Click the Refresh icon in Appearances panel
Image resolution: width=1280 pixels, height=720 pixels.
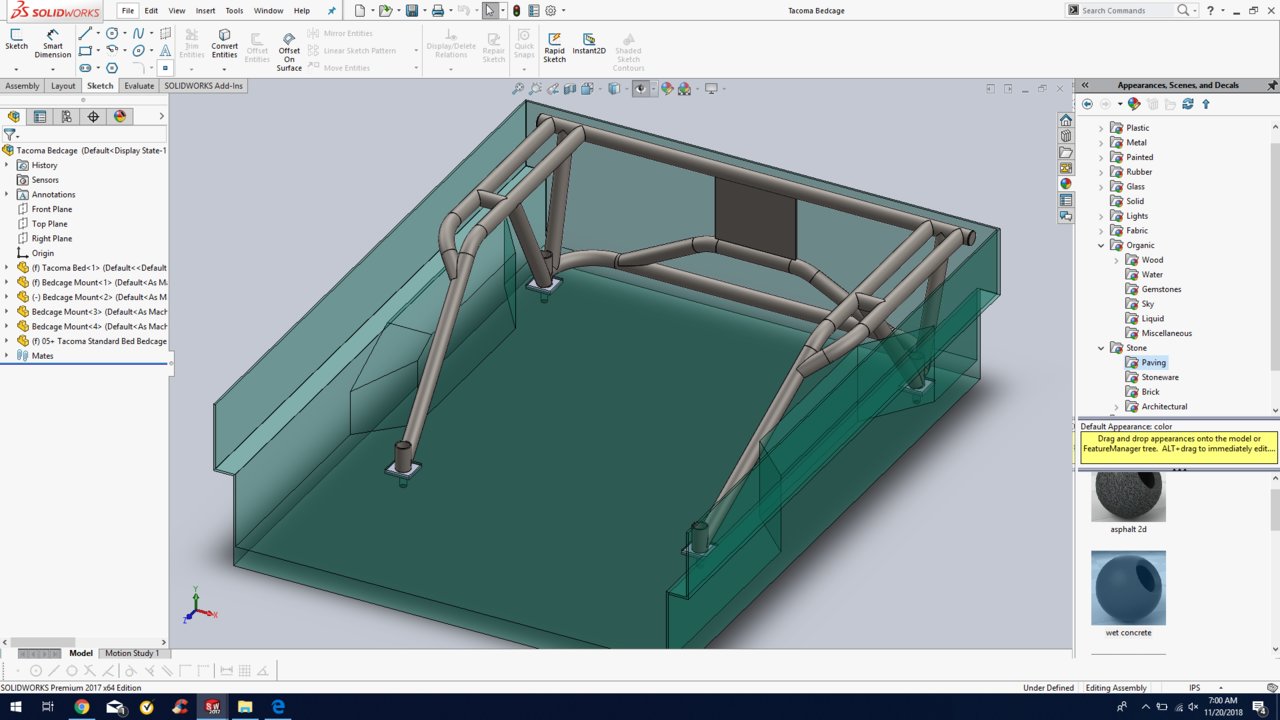coord(1188,104)
